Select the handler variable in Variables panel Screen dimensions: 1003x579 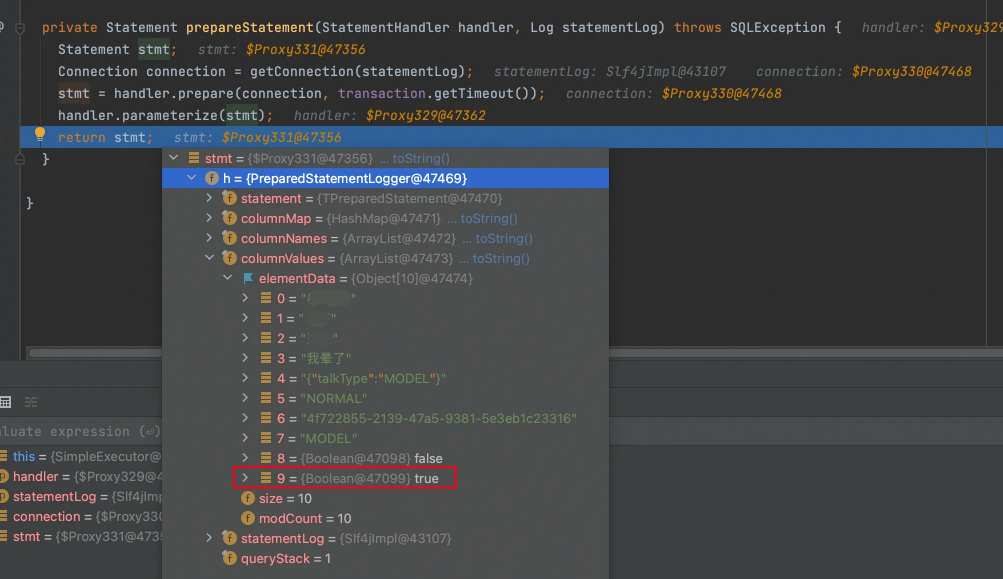click(x=35, y=476)
